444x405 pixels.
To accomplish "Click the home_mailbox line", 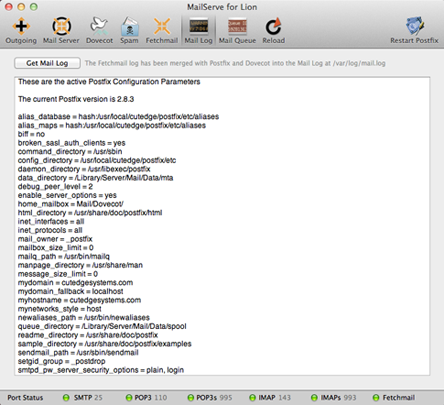I will click(x=71, y=204).
